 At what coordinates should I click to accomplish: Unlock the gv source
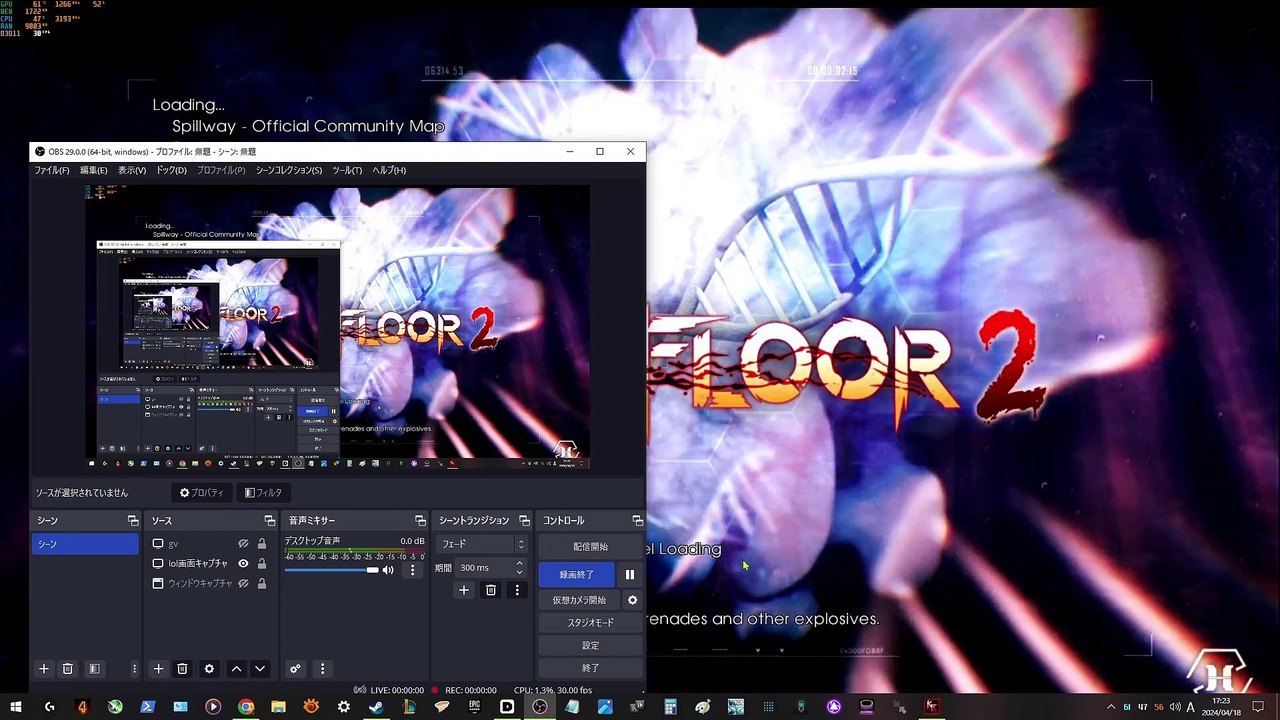[x=262, y=544]
